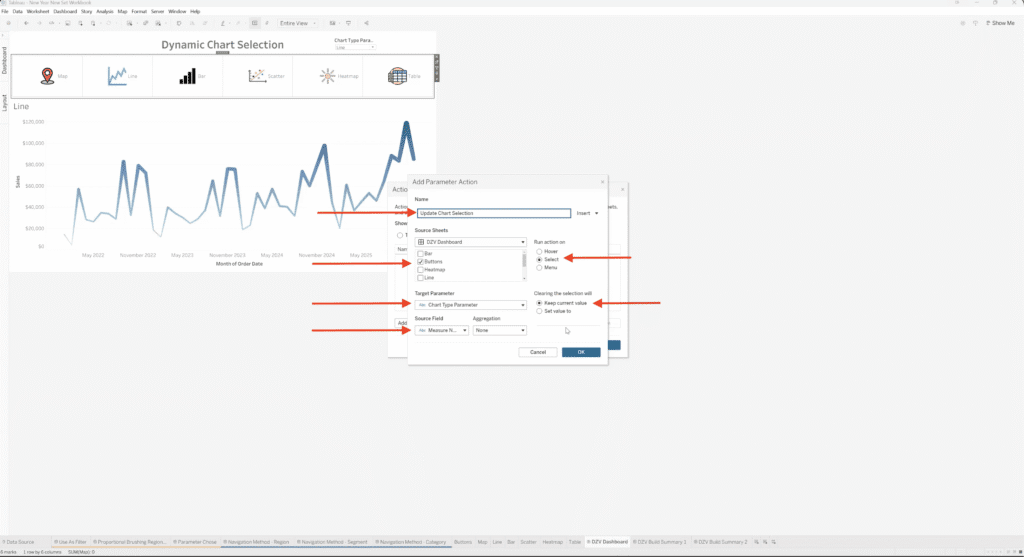Check the Bar source sheet checkbox
The image size is (1024, 557).
[420, 254]
